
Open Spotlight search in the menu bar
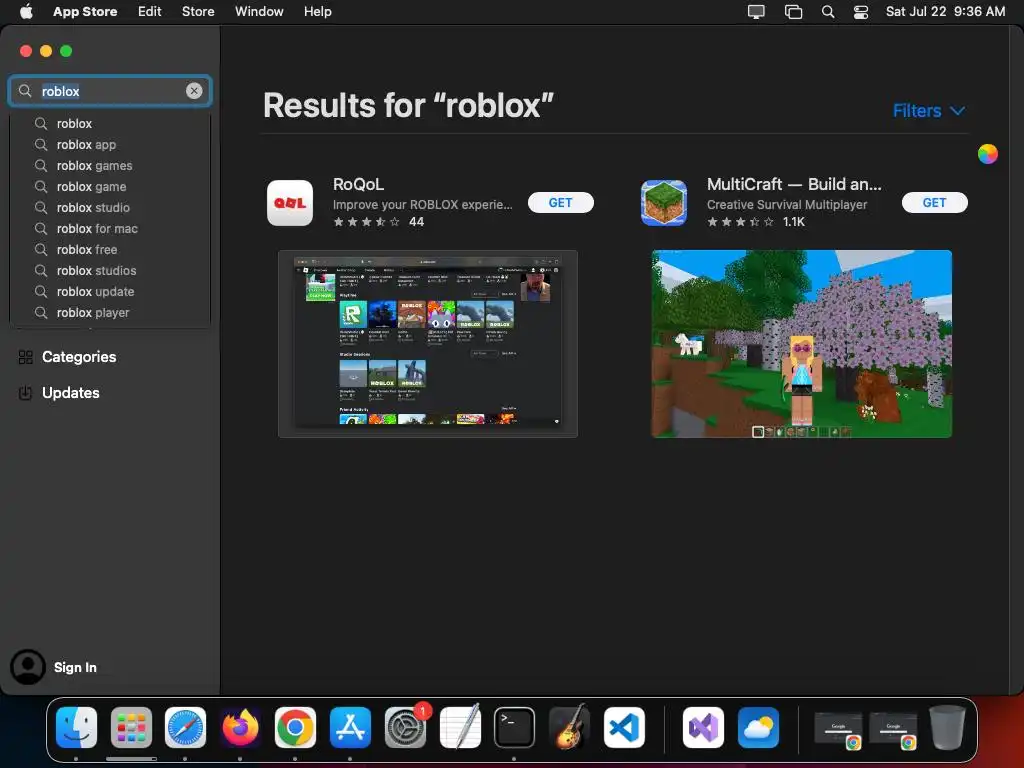click(827, 11)
